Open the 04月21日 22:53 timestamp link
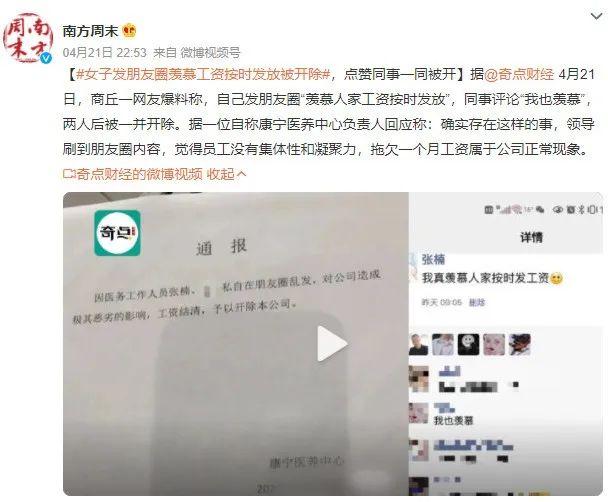This screenshot has height=502, width=608. coord(104,52)
